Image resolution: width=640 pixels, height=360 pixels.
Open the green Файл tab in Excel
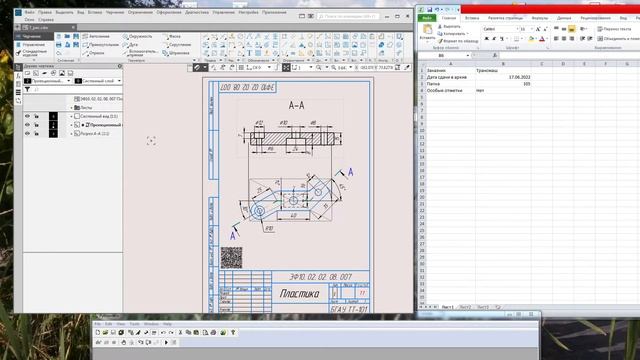coord(427,18)
